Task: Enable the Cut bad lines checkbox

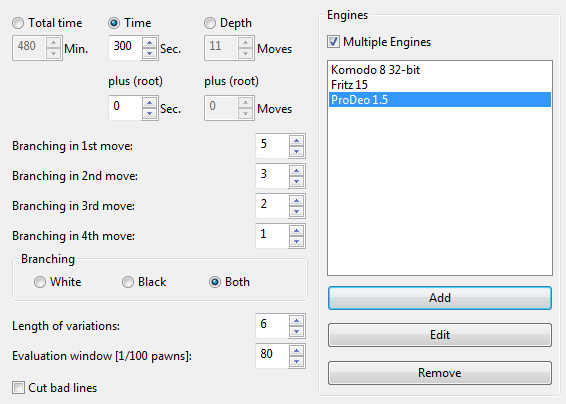Action: coord(18,388)
